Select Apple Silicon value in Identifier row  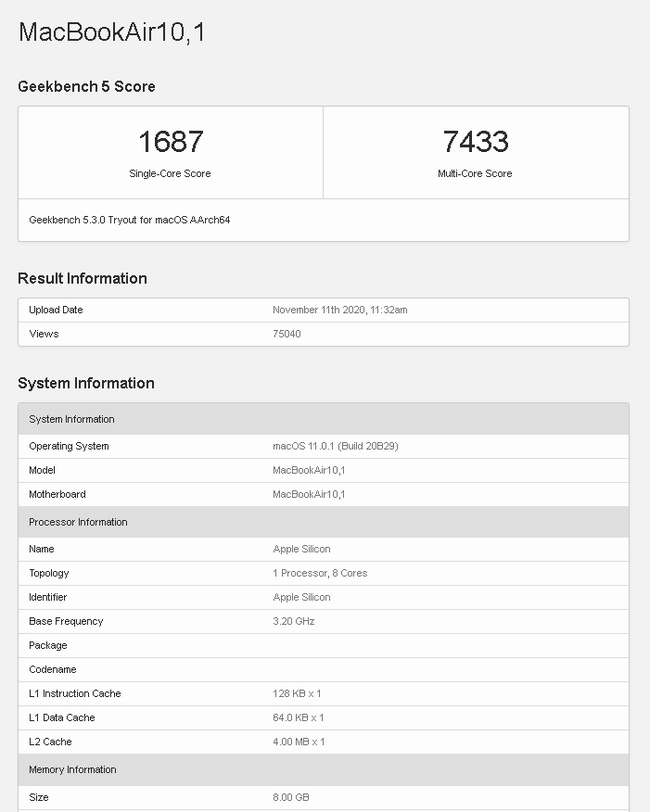point(301,597)
